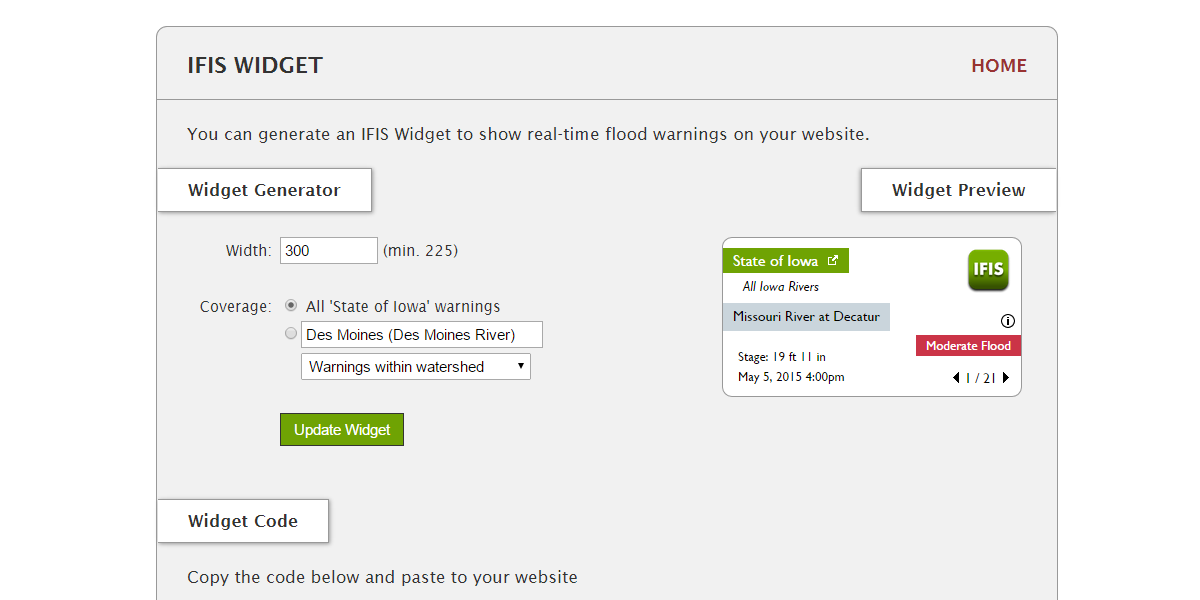Click the dropdown arrow on the watershed selector

522,366
